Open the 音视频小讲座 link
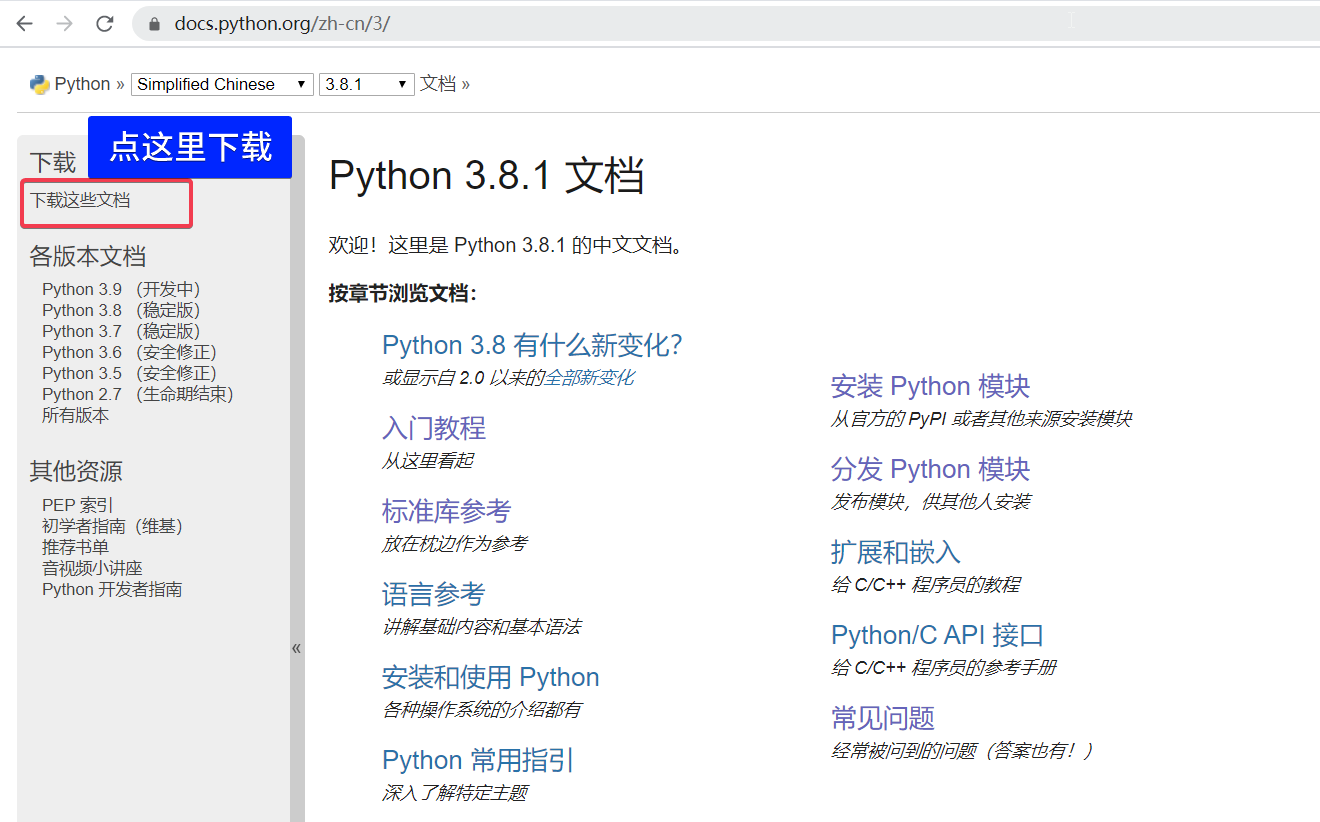This screenshot has width=1320, height=822. tap(92, 568)
